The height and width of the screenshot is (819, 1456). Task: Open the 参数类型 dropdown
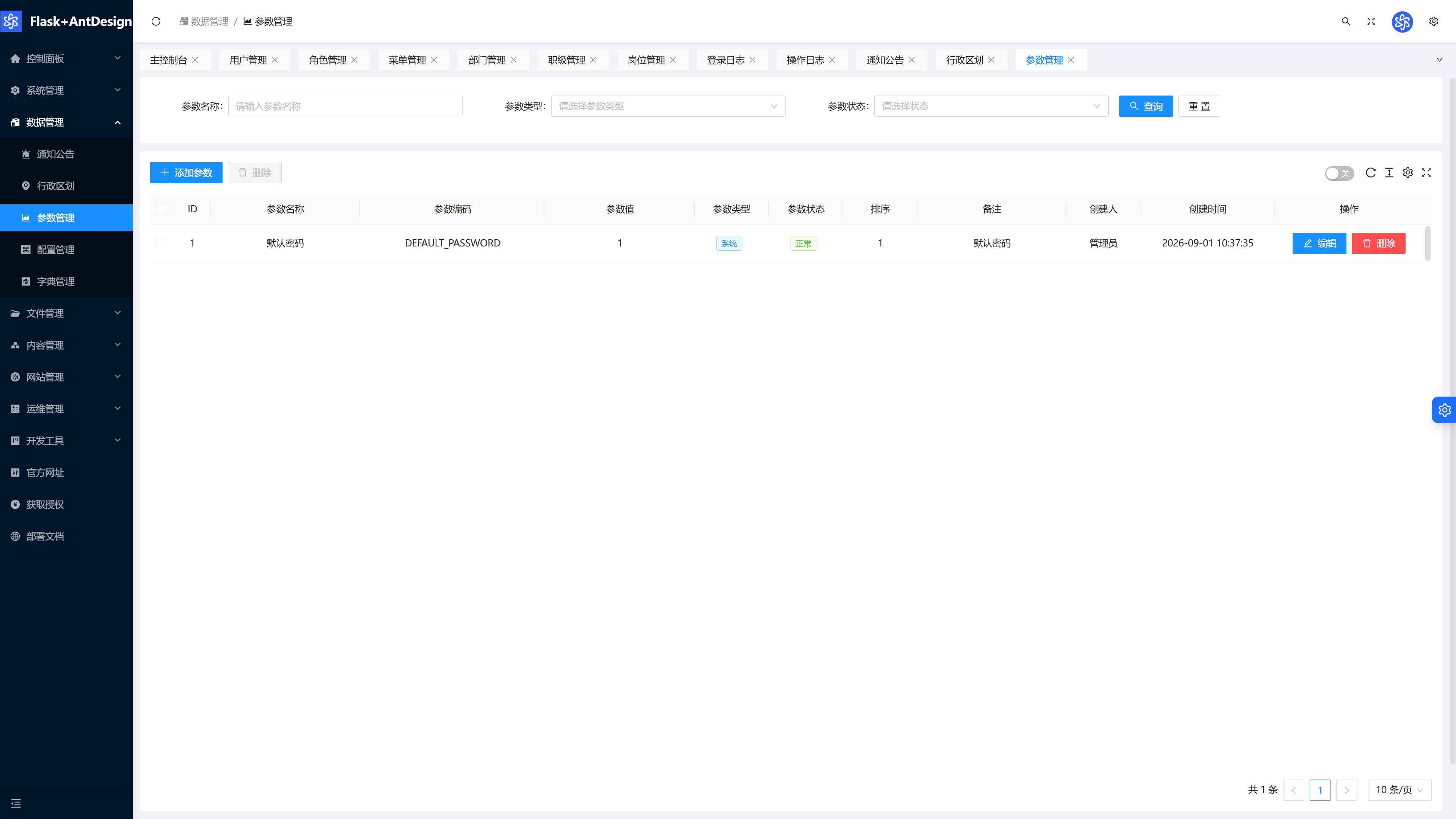(x=668, y=106)
